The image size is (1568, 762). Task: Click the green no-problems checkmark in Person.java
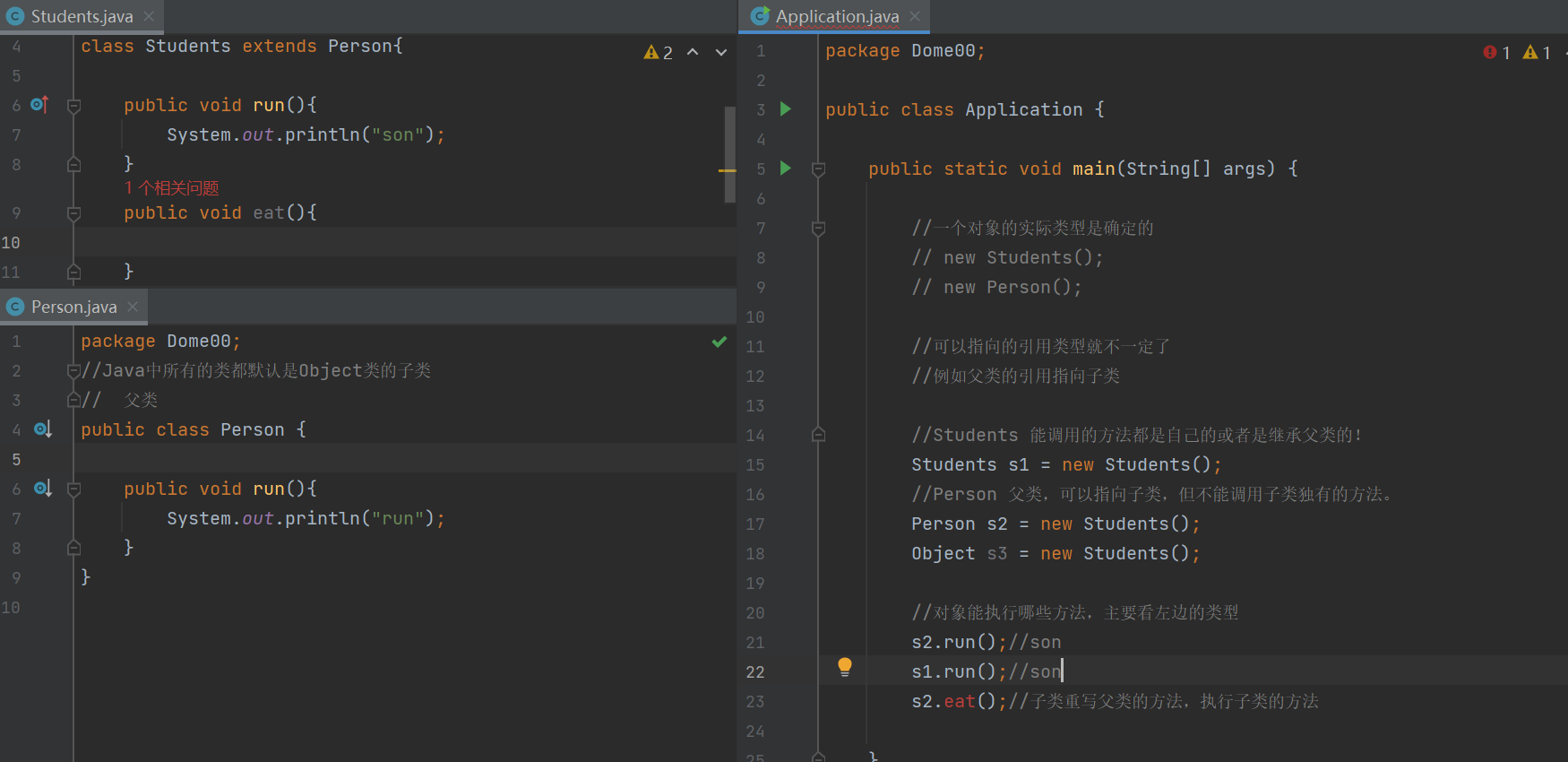(x=719, y=342)
